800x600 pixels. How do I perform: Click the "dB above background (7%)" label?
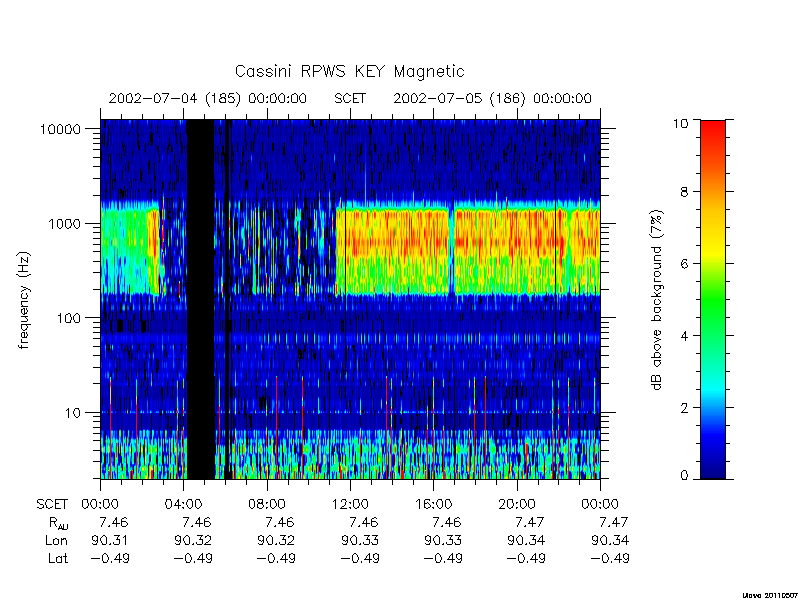[x=658, y=301]
